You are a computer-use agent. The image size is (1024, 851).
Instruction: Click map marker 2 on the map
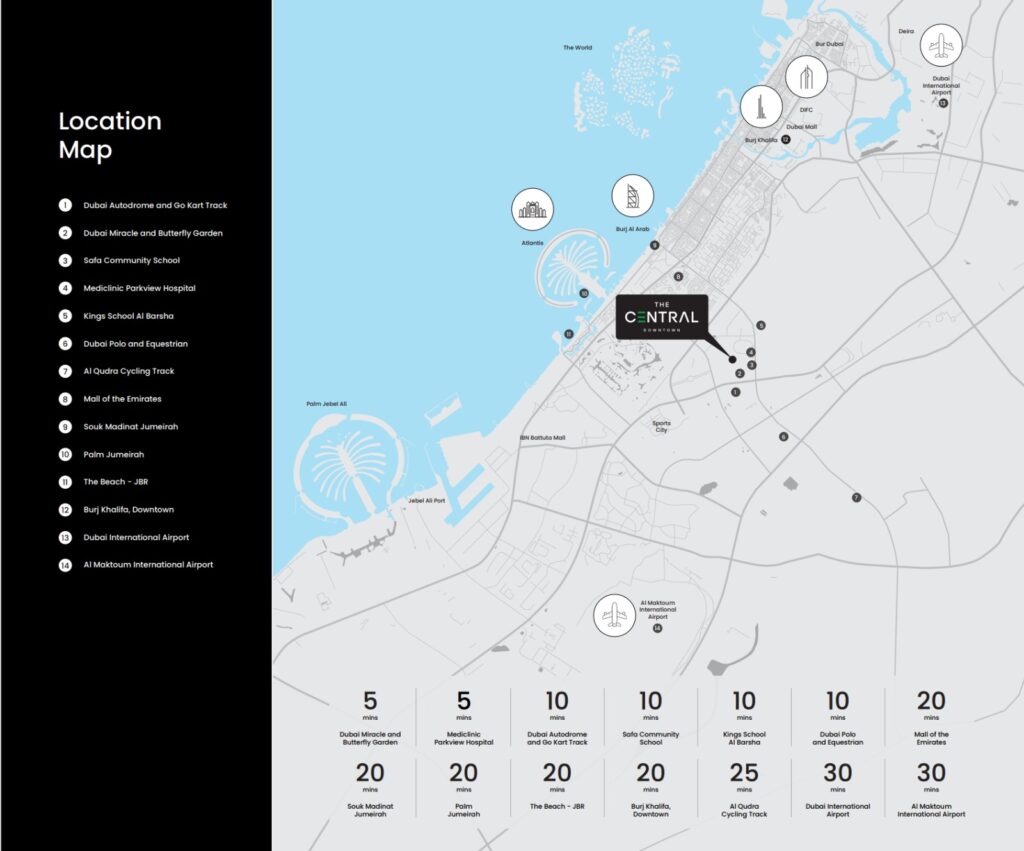click(x=740, y=374)
